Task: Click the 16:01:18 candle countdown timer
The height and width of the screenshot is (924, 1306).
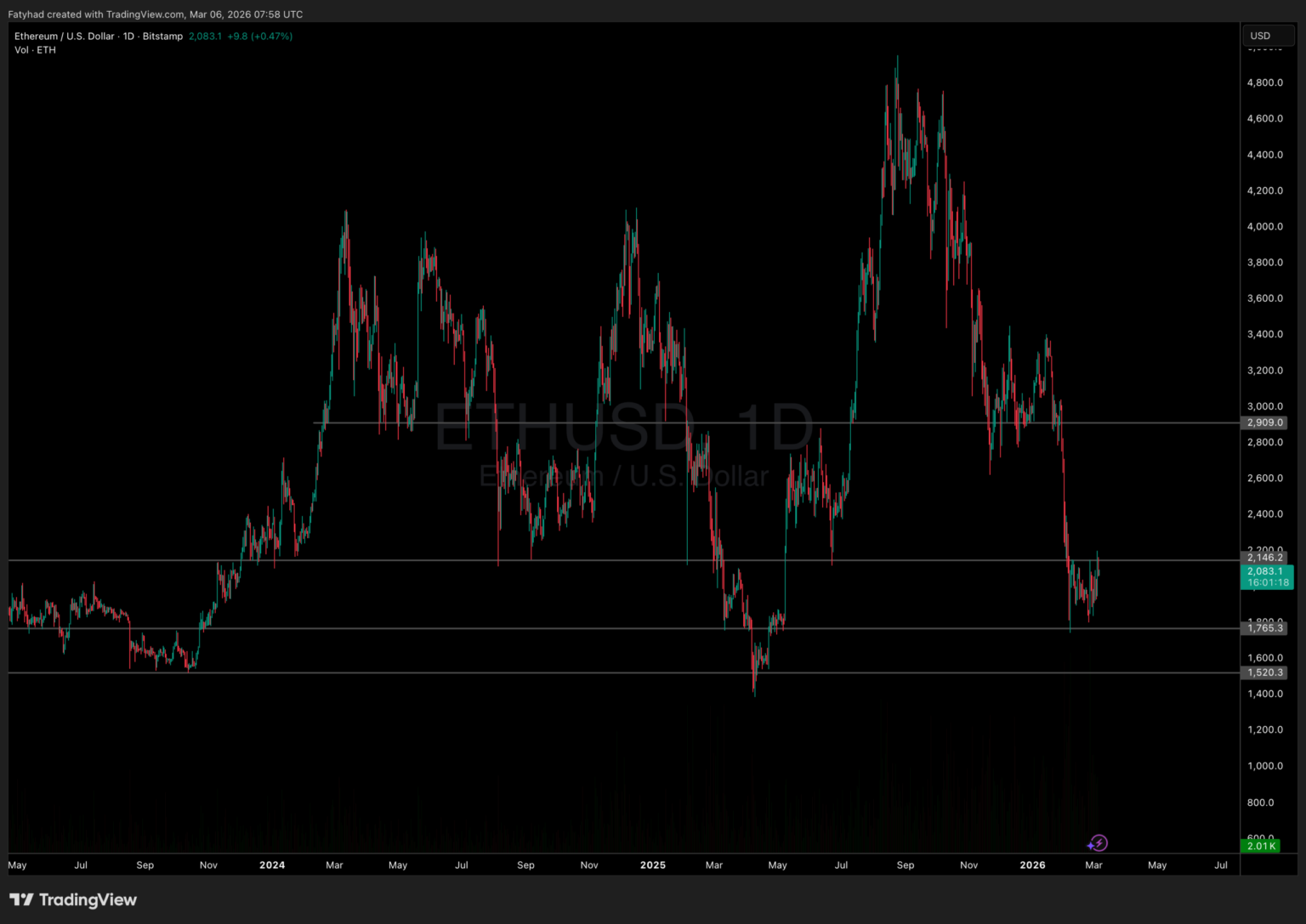Action: [1267, 583]
